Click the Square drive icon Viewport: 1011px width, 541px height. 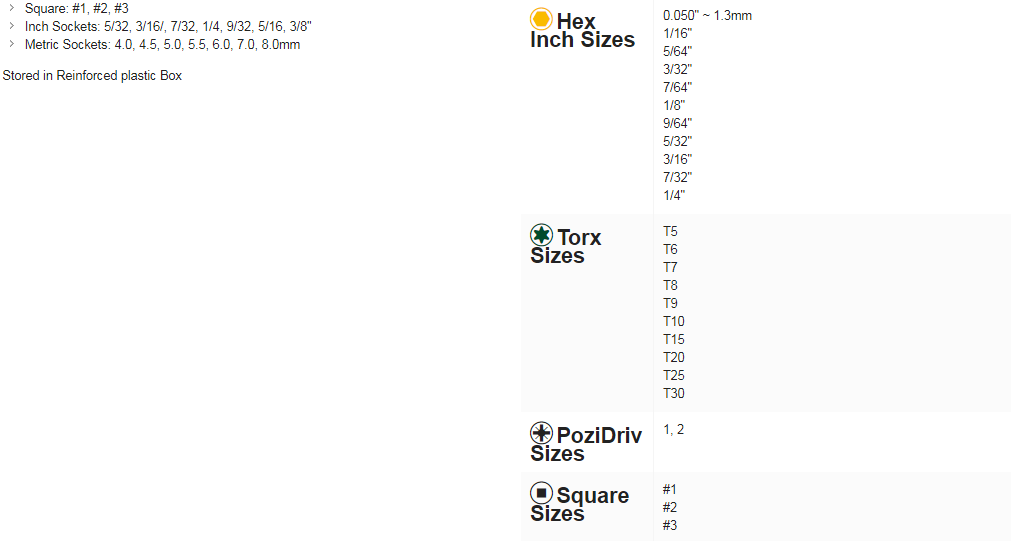coord(541,493)
